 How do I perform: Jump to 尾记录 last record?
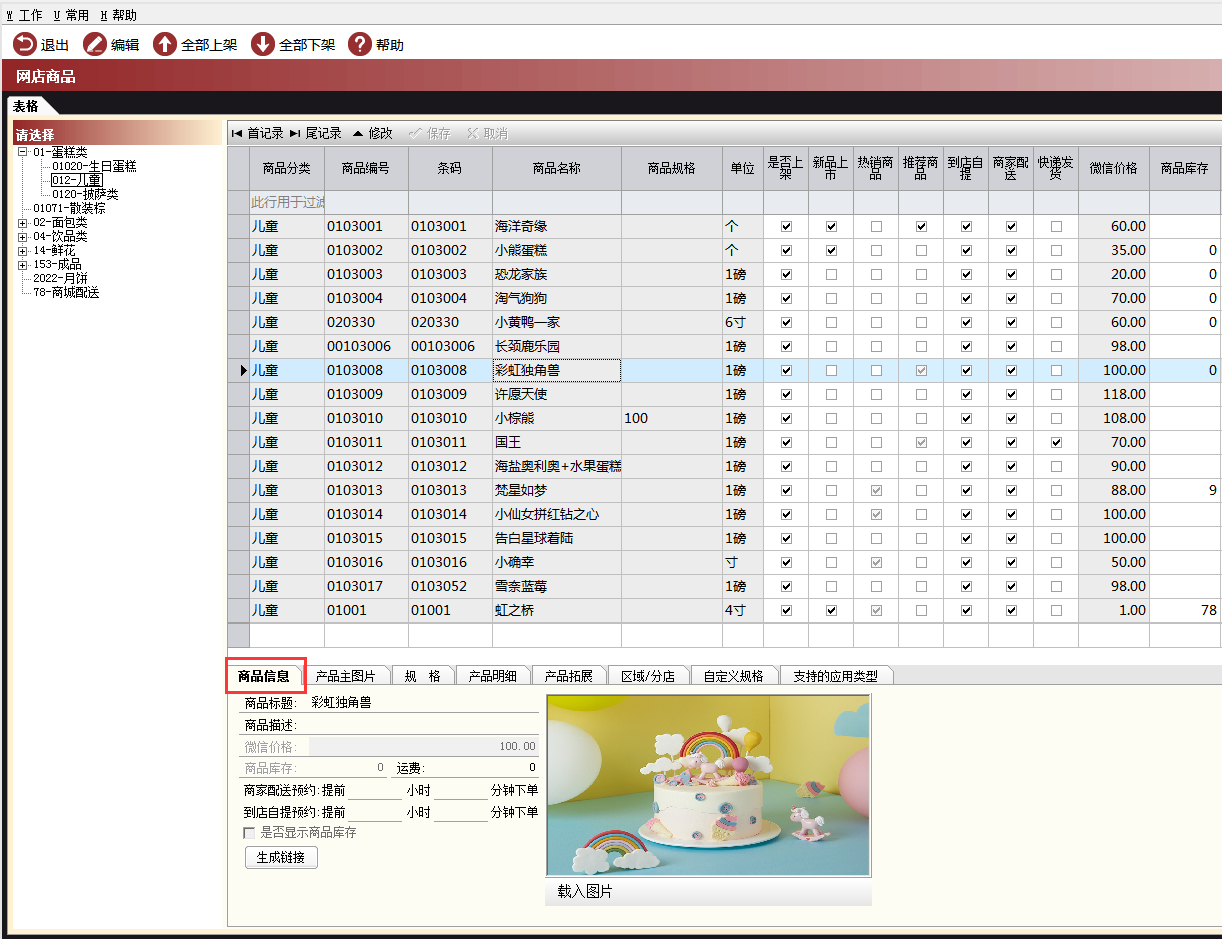tap(315, 133)
